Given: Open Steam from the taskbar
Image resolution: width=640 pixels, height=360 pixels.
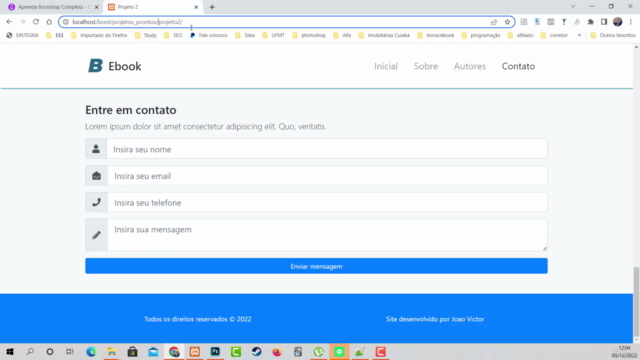Looking at the screenshot, I should click(x=256, y=351).
